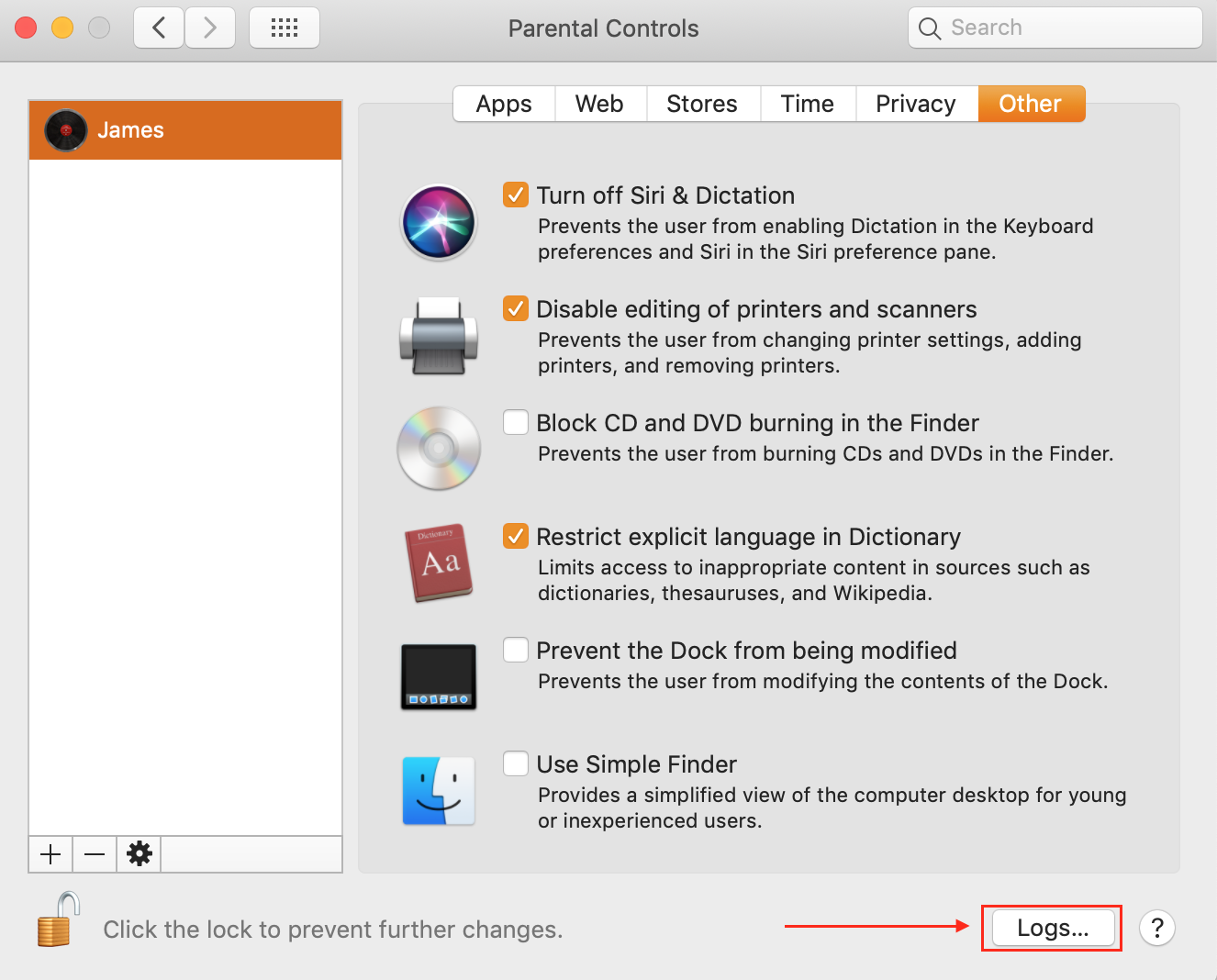1217x980 pixels.
Task: Go back with the left chevron button
Action: click(159, 28)
